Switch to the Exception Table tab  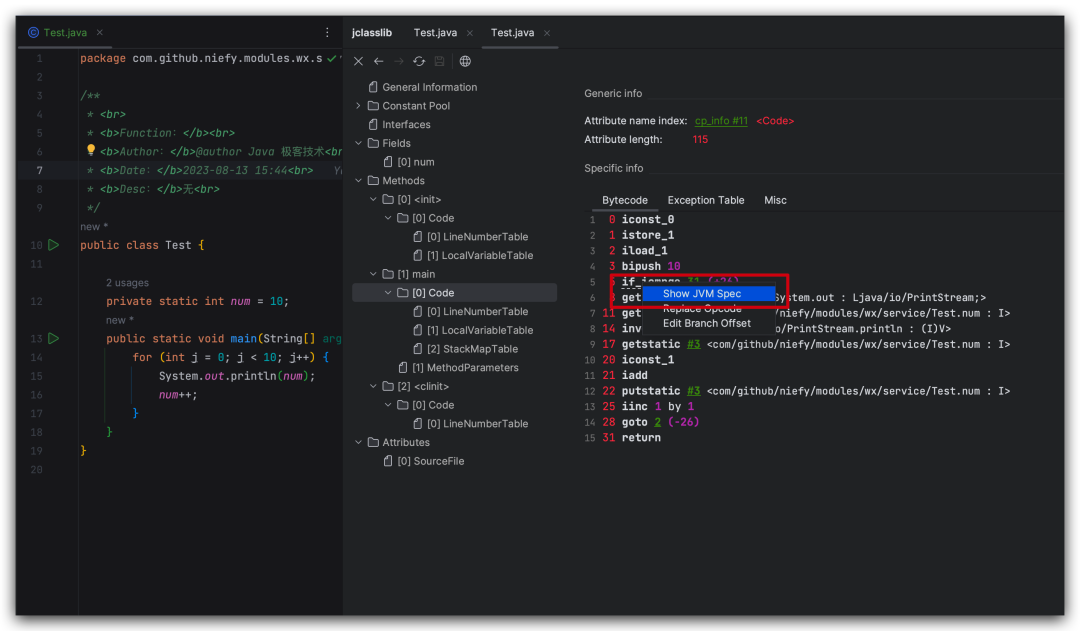point(705,200)
